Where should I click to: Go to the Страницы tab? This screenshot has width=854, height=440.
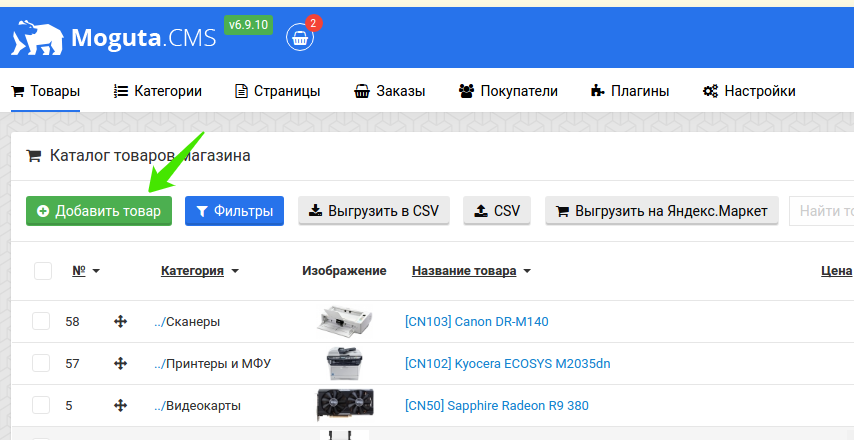277,91
